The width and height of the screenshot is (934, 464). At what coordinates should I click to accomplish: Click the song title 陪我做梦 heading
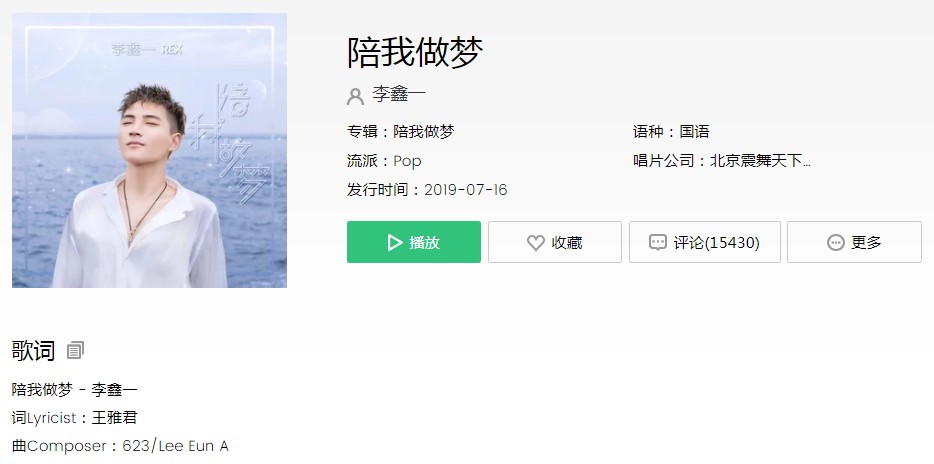click(x=415, y=52)
